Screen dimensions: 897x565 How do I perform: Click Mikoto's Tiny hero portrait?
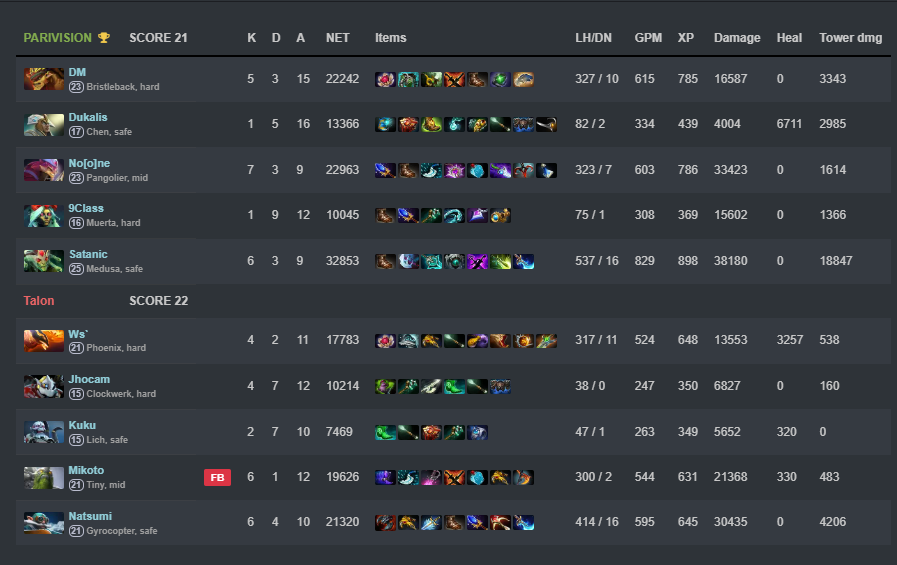[x=43, y=478]
